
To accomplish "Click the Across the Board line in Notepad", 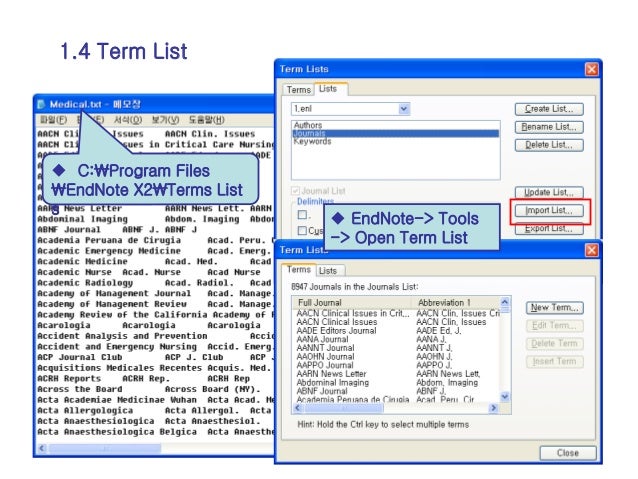I will [149, 389].
